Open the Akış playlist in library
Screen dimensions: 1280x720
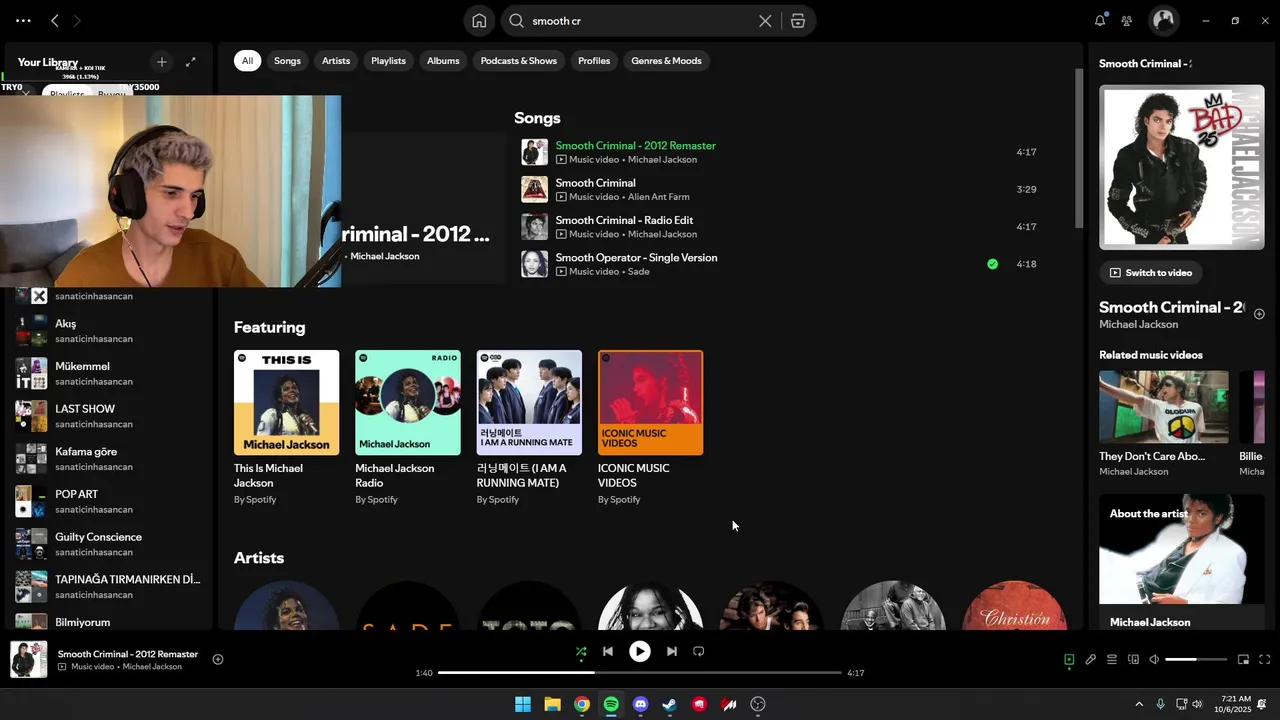[110, 331]
